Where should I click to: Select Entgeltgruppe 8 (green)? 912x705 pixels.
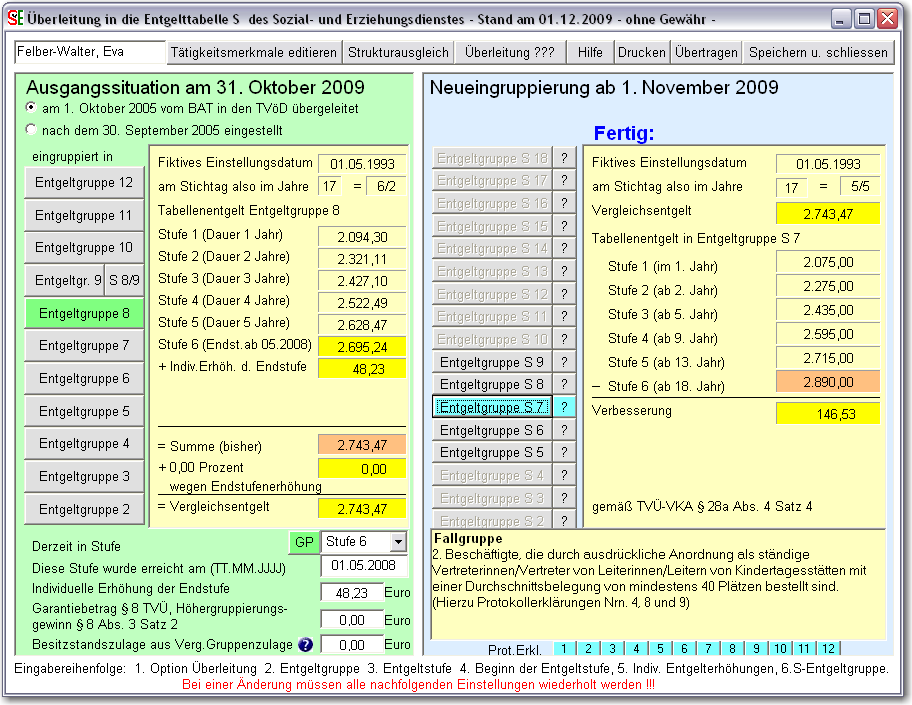[x=84, y=314]
